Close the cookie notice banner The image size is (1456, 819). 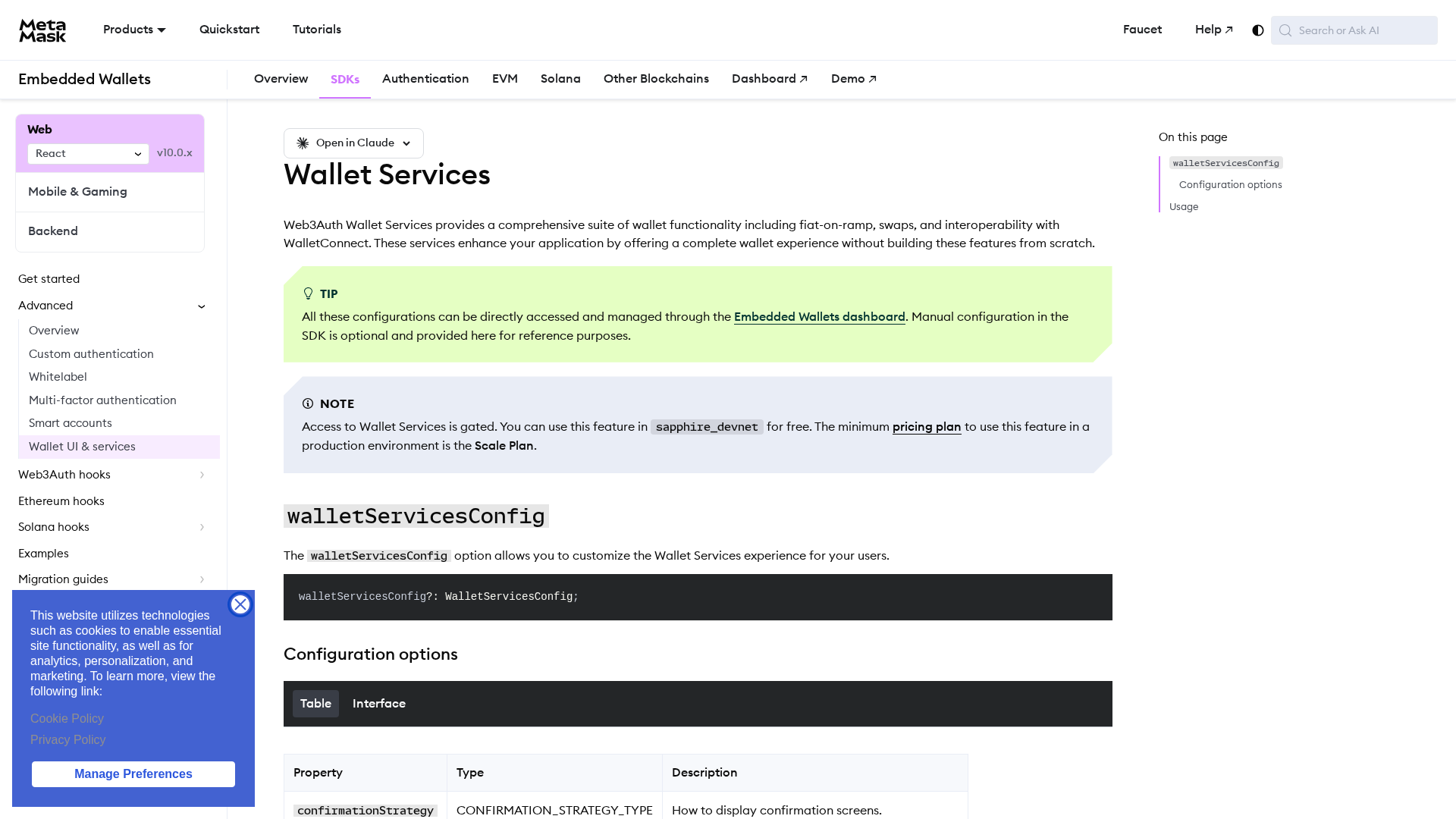click(240, 604)
